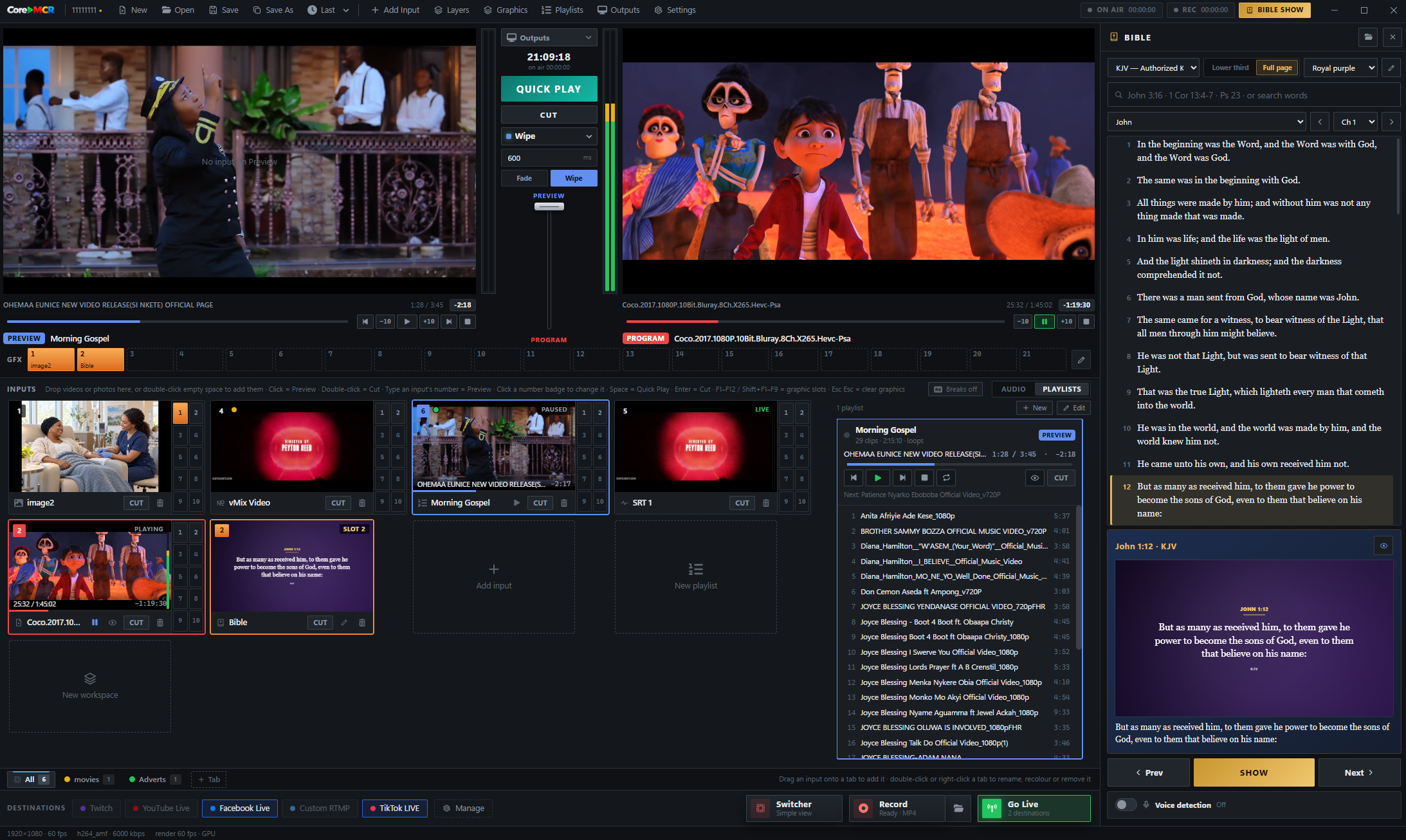The width and height of the screenshot is (1406, 840).
Task: Open the Settings menu
Action: click(675, 10)
